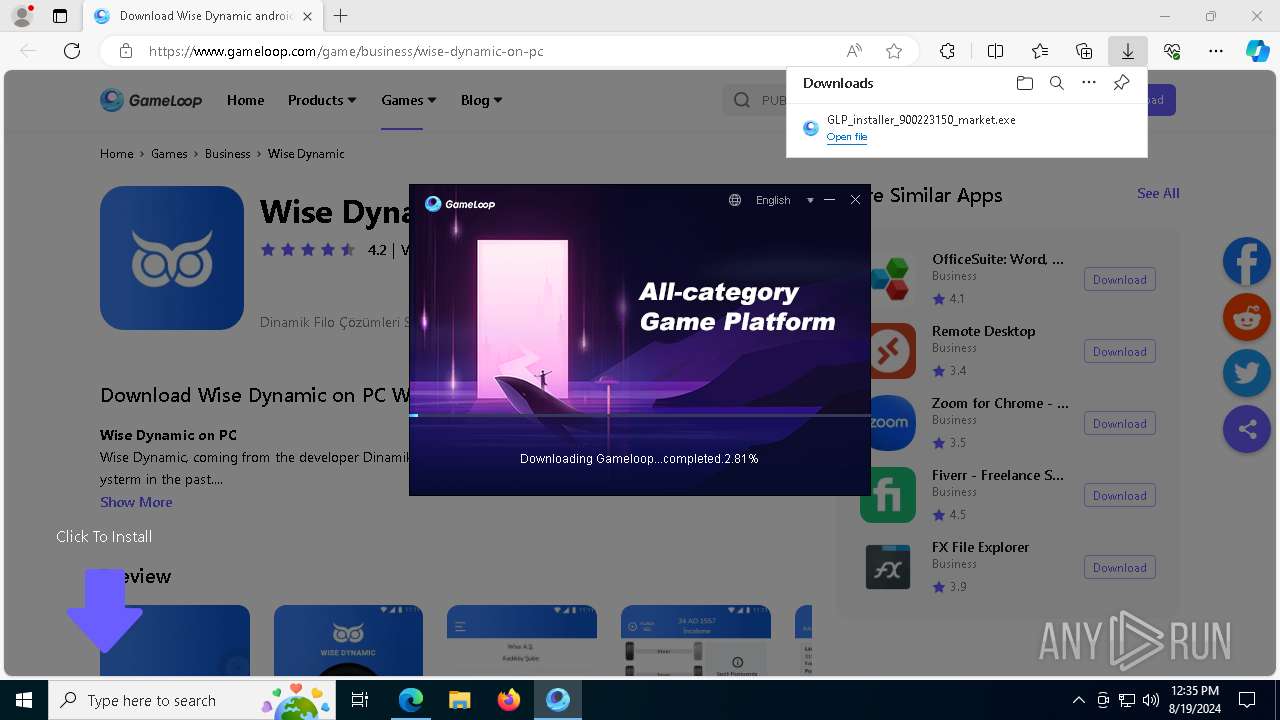Download Zoom for Chrome app
This screenshot has width=1280, height=720.
(x=1120, y=424)
